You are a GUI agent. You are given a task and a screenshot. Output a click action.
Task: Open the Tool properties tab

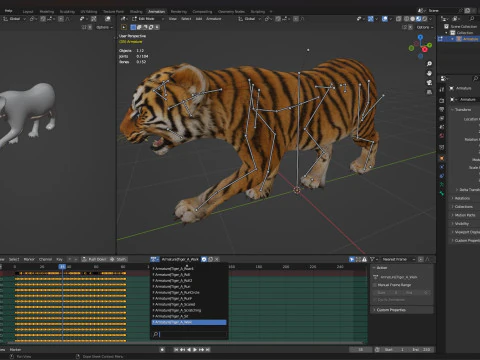pos(442,89)
